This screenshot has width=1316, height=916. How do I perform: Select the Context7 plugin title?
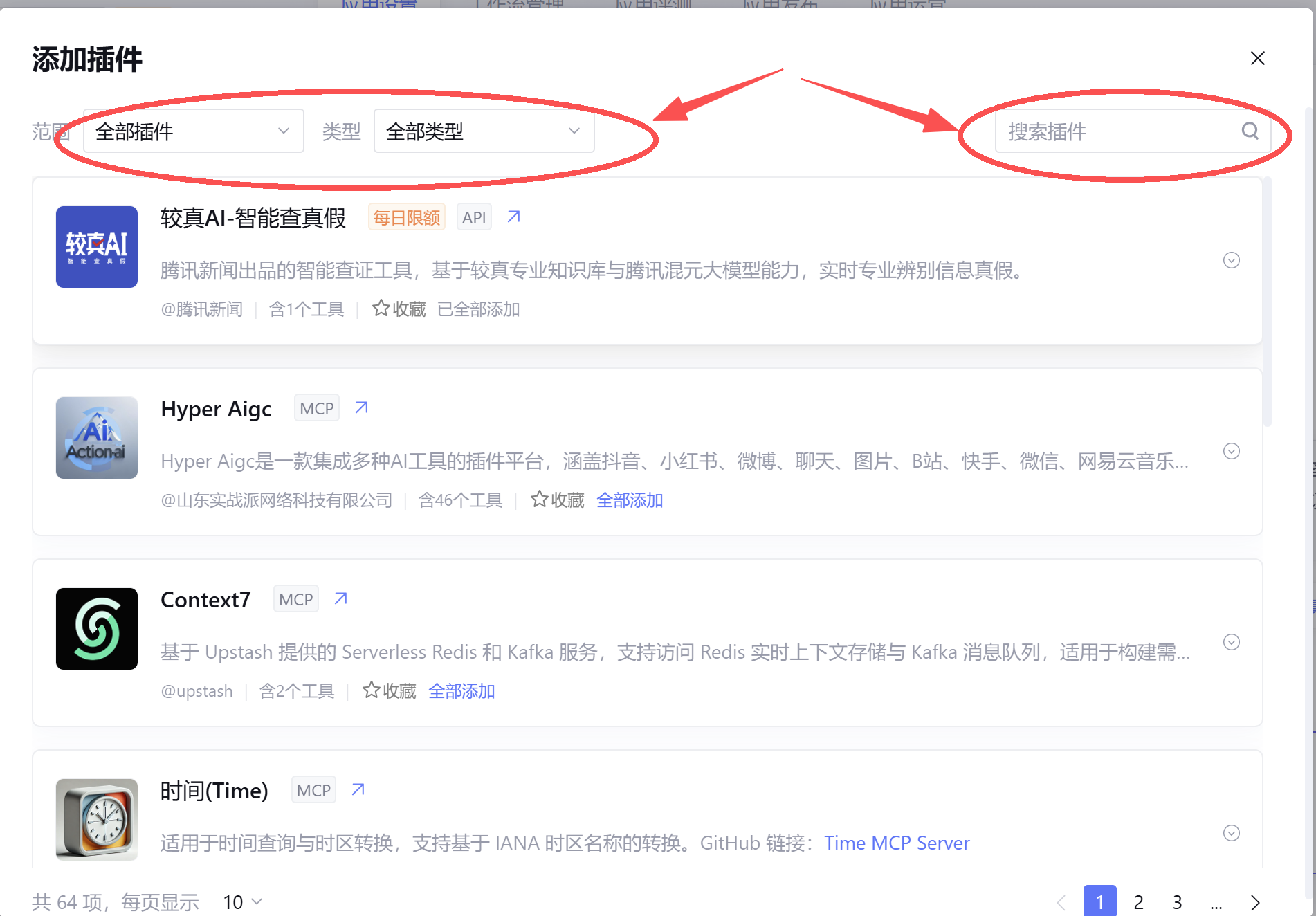[x=205, y=600]
